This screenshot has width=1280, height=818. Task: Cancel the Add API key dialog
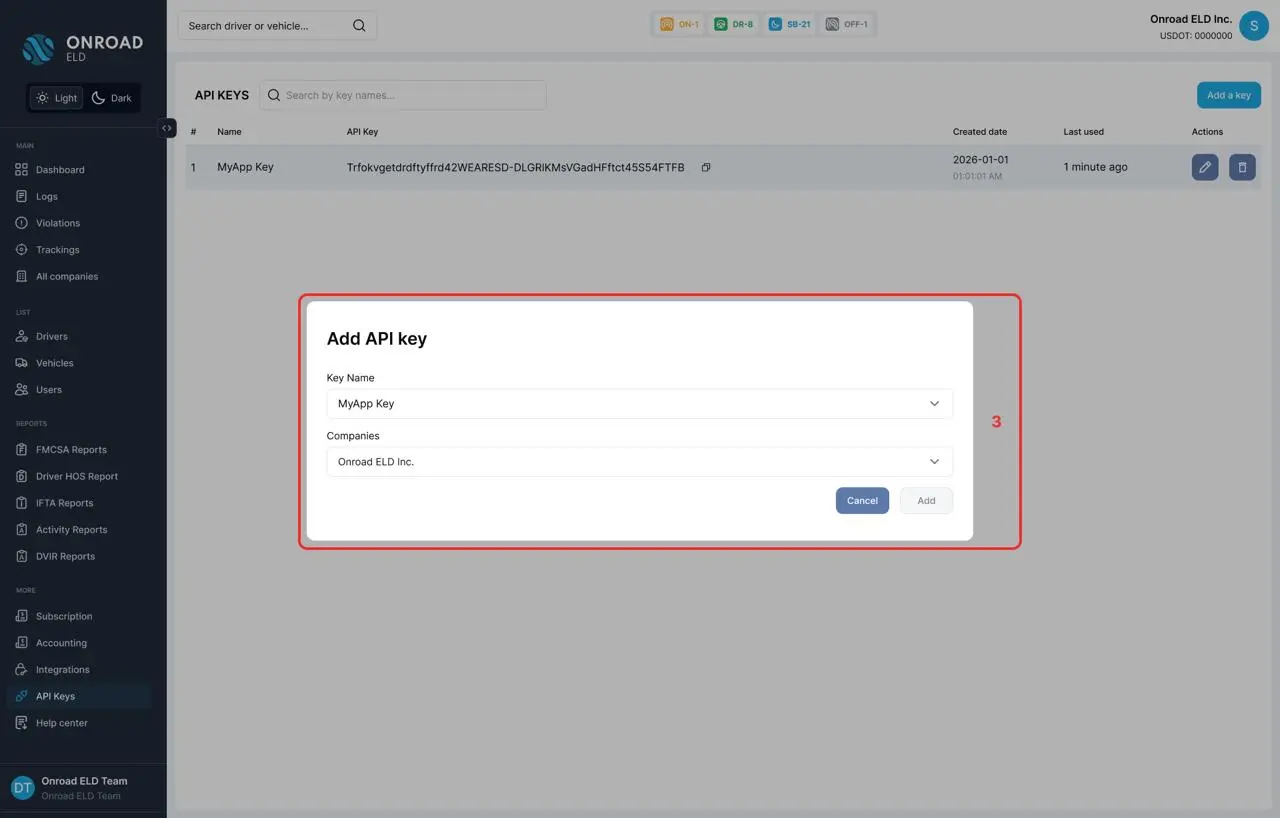(x=862, y=501)
